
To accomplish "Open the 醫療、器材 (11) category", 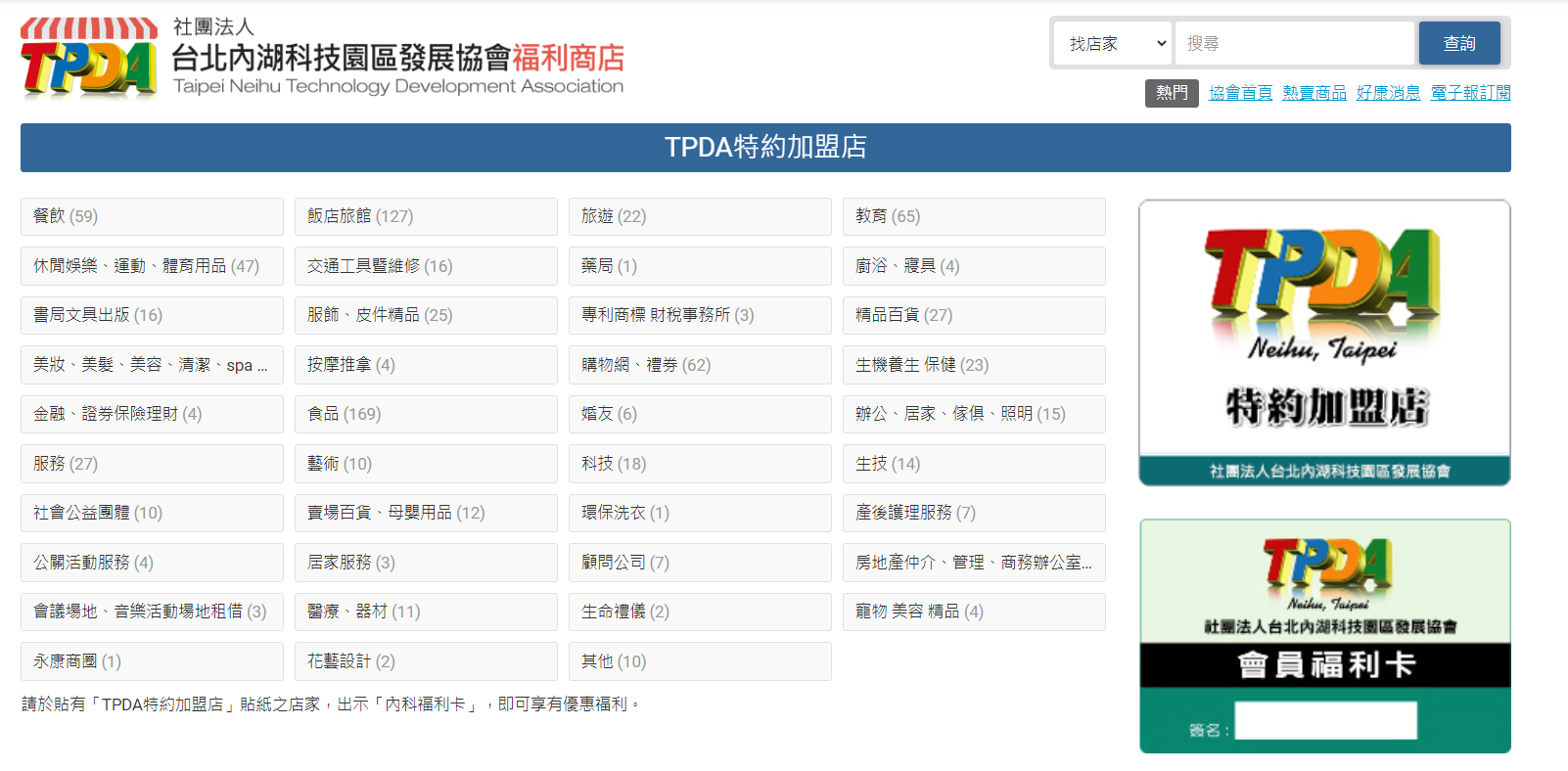I will tap(426, 612).
